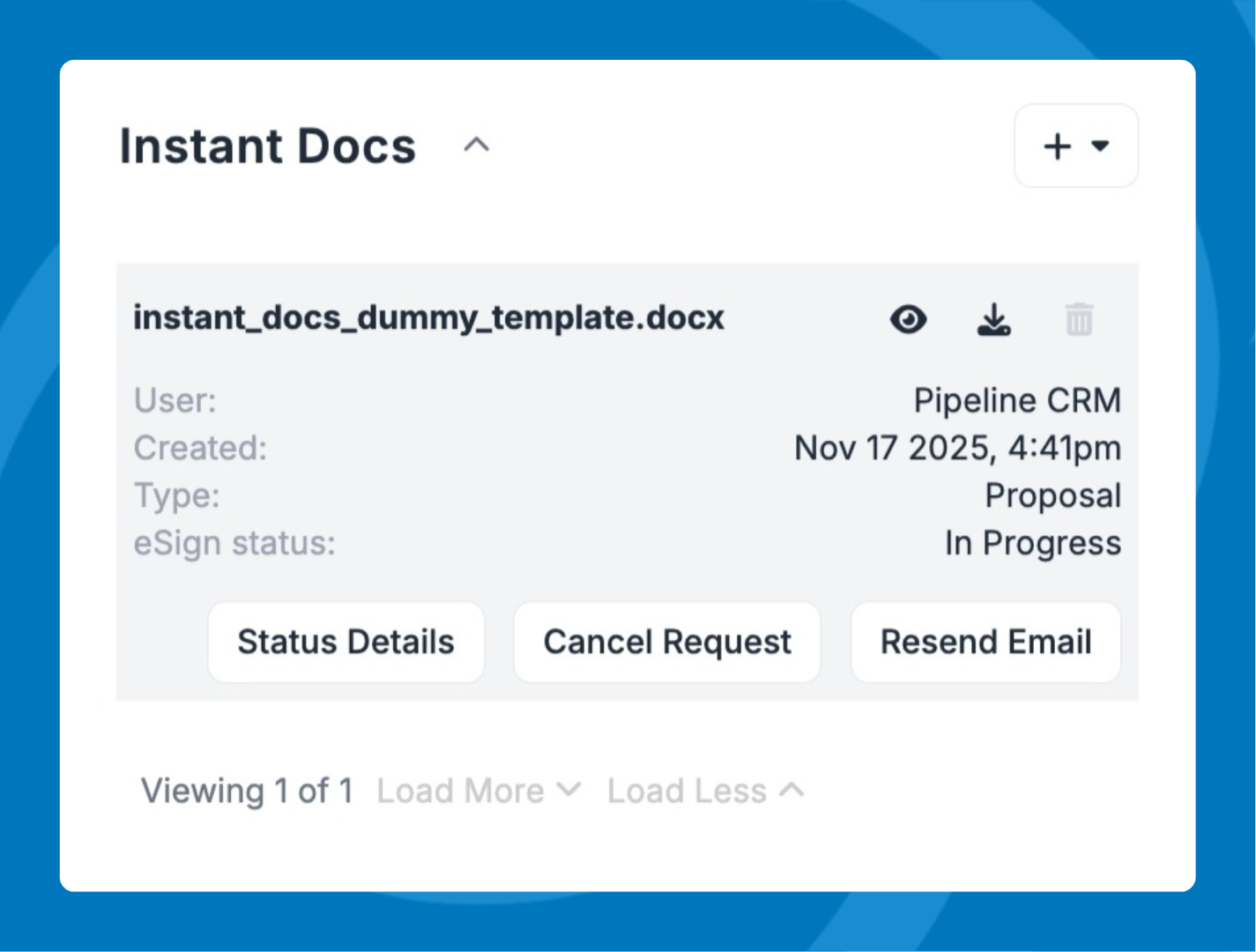
Task: Collapse the Instant Docs section chevron
Action: point(476,145)
